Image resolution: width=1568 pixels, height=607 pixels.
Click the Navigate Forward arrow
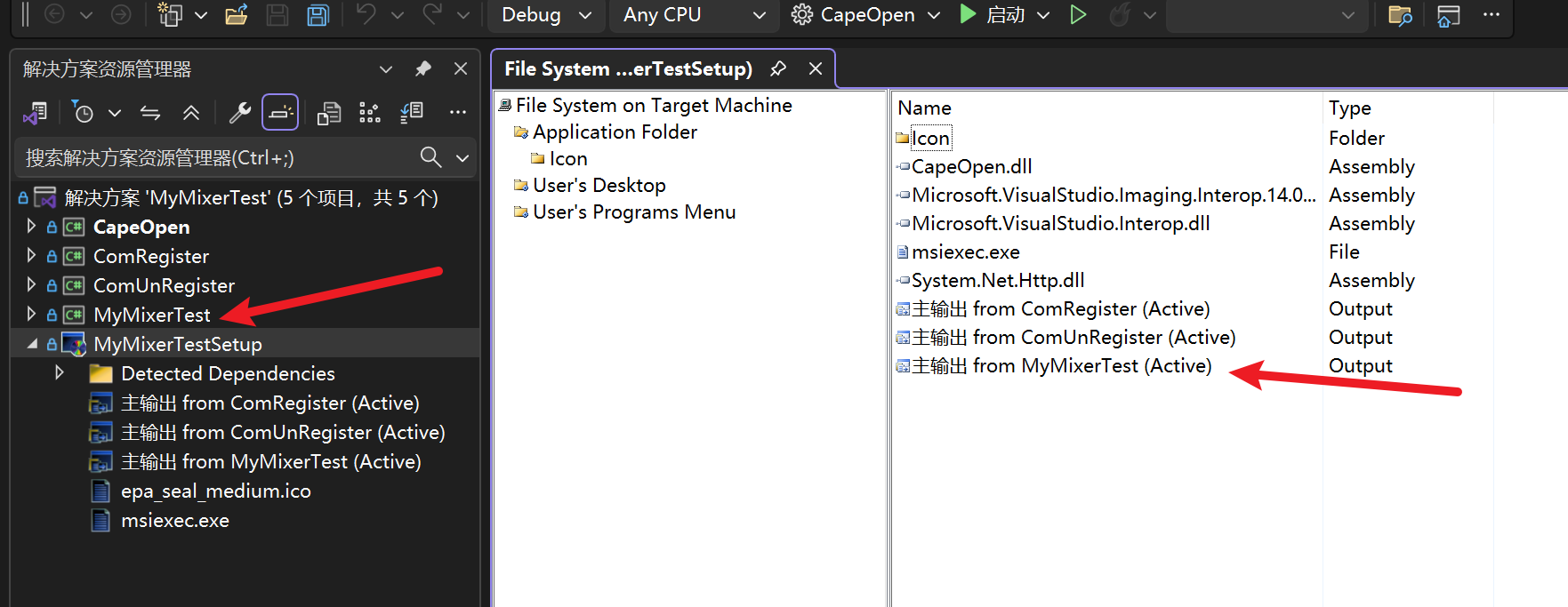point(121,14)
